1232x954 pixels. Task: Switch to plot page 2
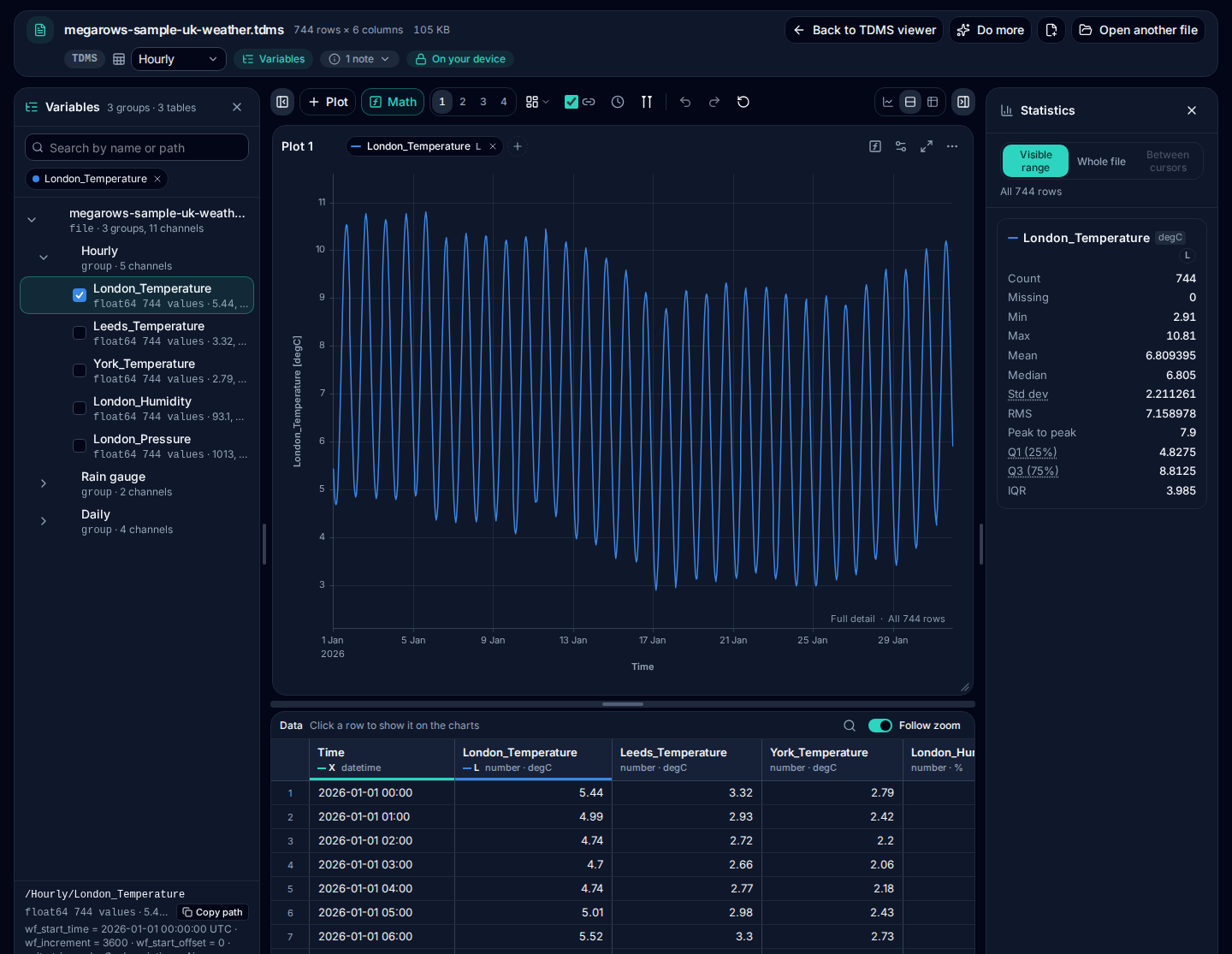pos(463,102)
